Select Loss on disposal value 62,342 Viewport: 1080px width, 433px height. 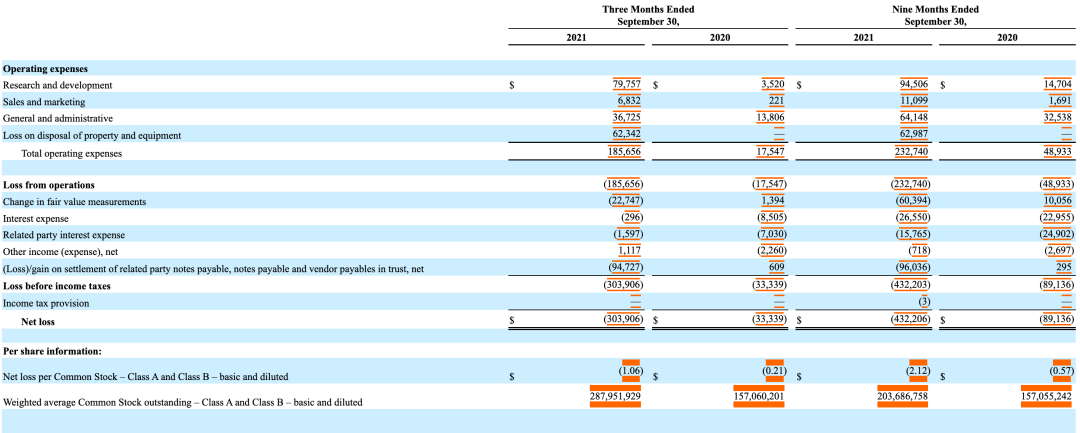627,136
